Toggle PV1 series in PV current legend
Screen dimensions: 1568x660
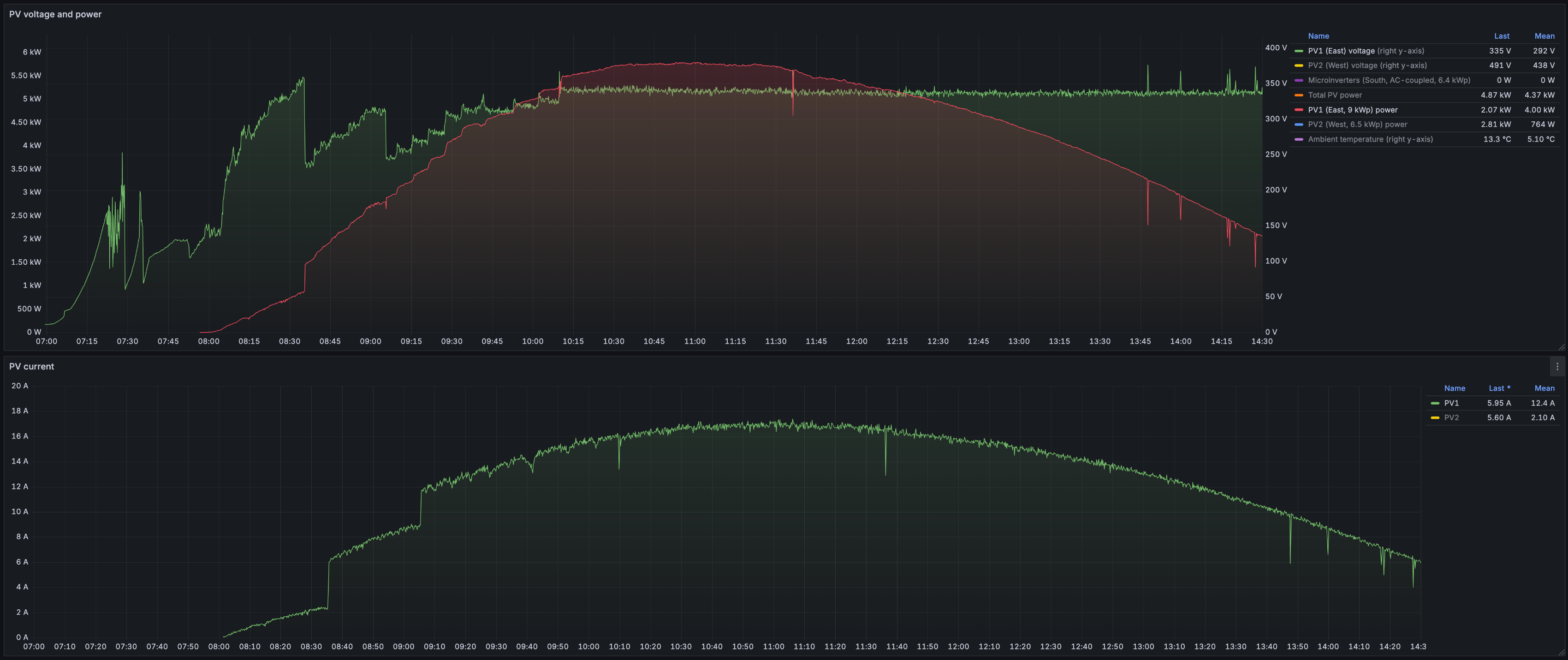tap(1451, 403)
